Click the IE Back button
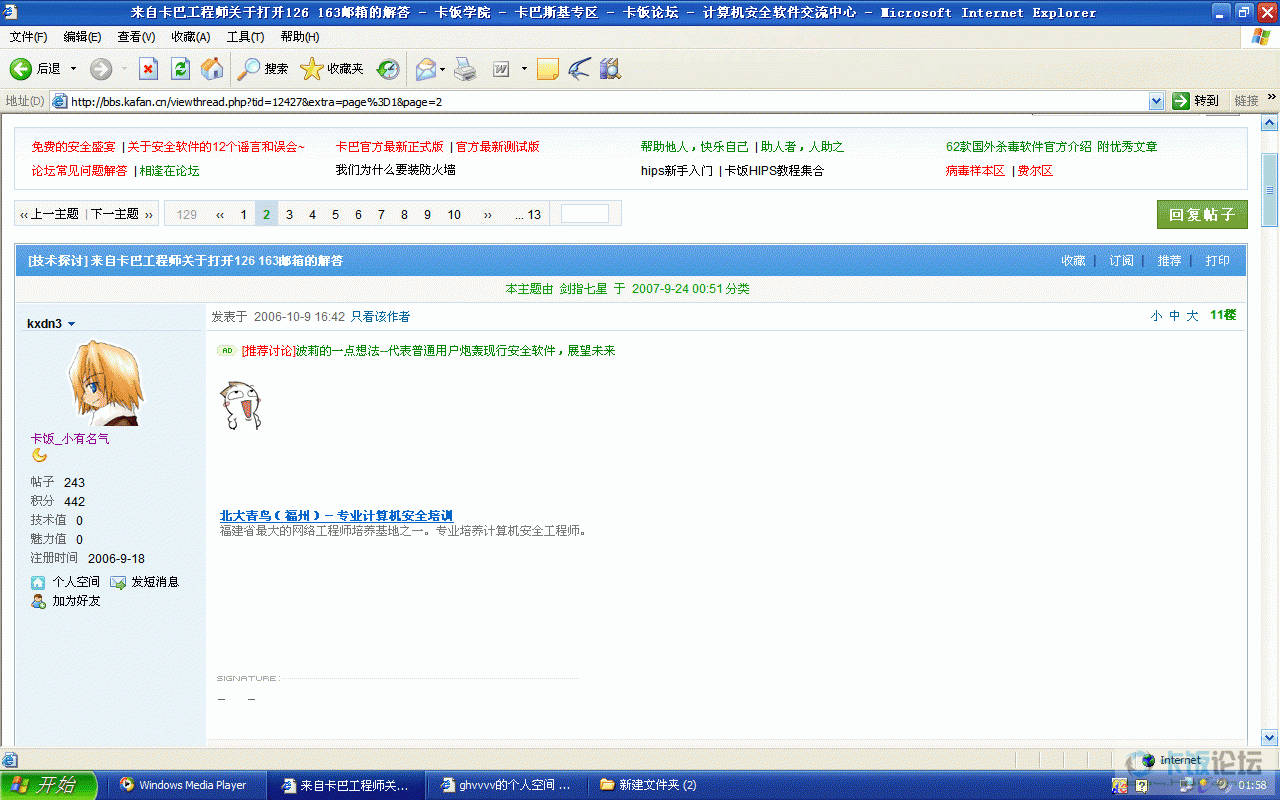 (x=35, y=69)
